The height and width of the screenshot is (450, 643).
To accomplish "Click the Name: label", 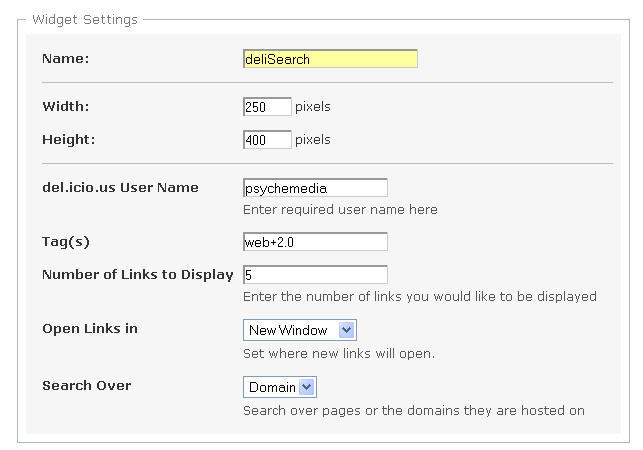I will (66, 59).
